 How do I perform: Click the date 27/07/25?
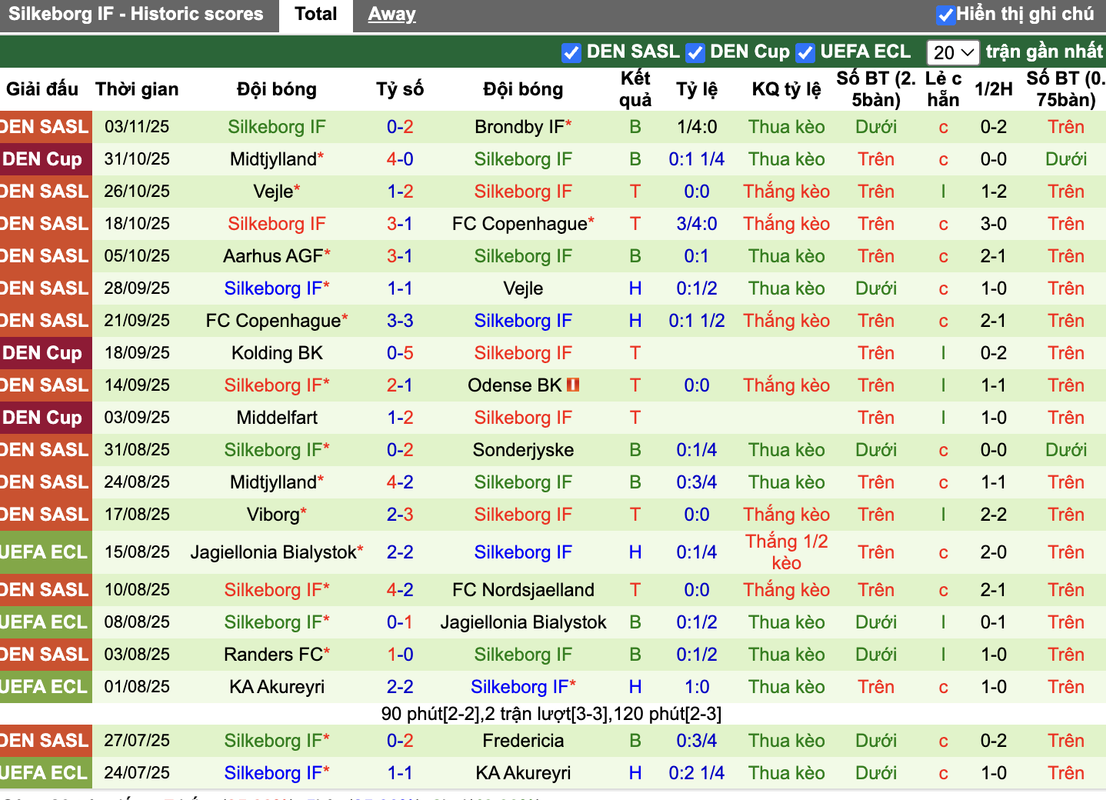coord(137,741)
